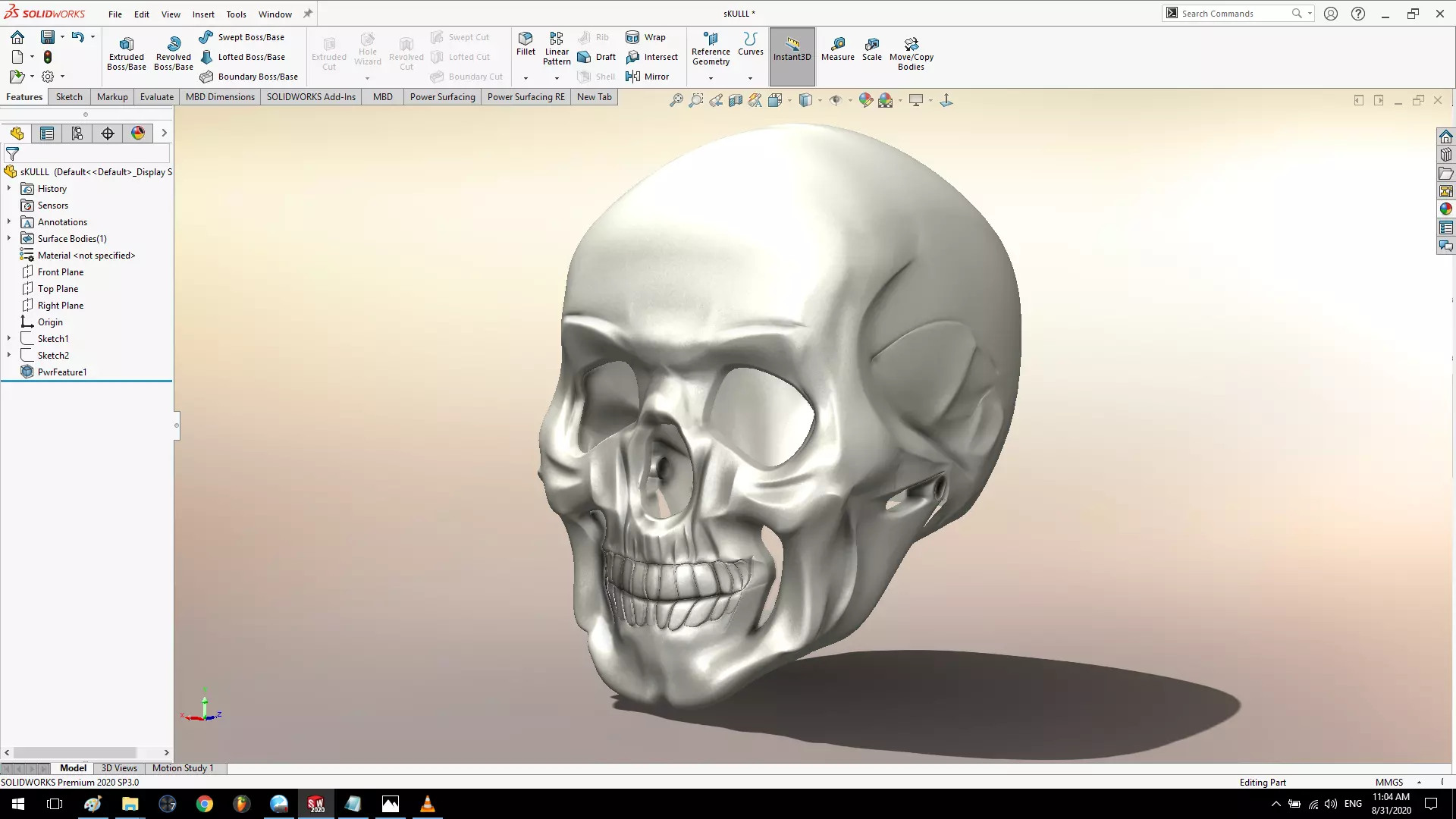
Task: Apply the Fillet tool
Action: (x=526, y=44)
